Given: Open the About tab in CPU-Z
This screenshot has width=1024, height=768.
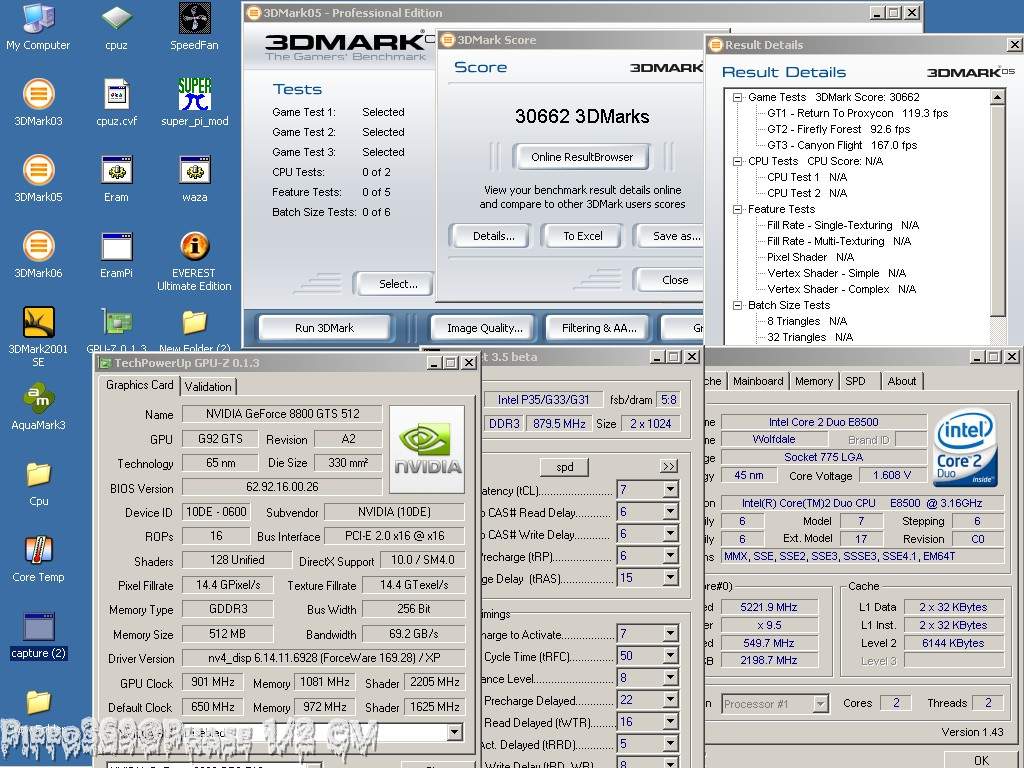Looking at the screenshot, I should 902,381.
